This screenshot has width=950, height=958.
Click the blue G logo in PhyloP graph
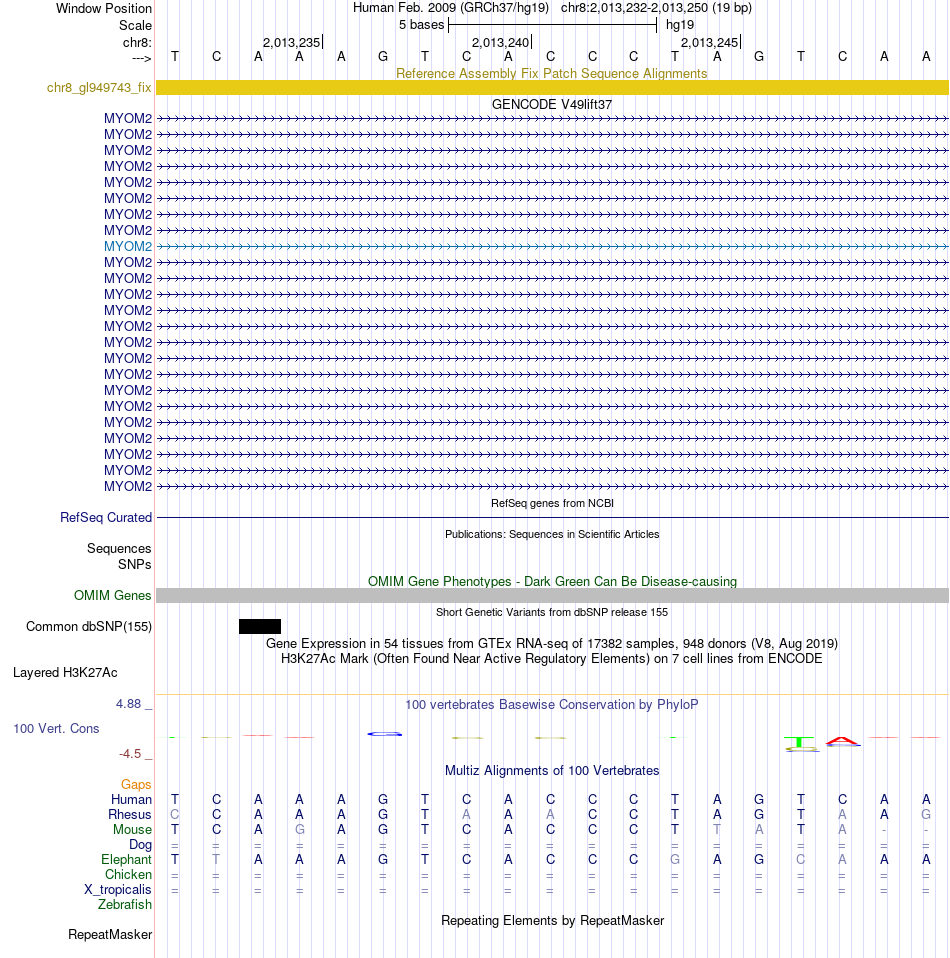click(385, 734)
